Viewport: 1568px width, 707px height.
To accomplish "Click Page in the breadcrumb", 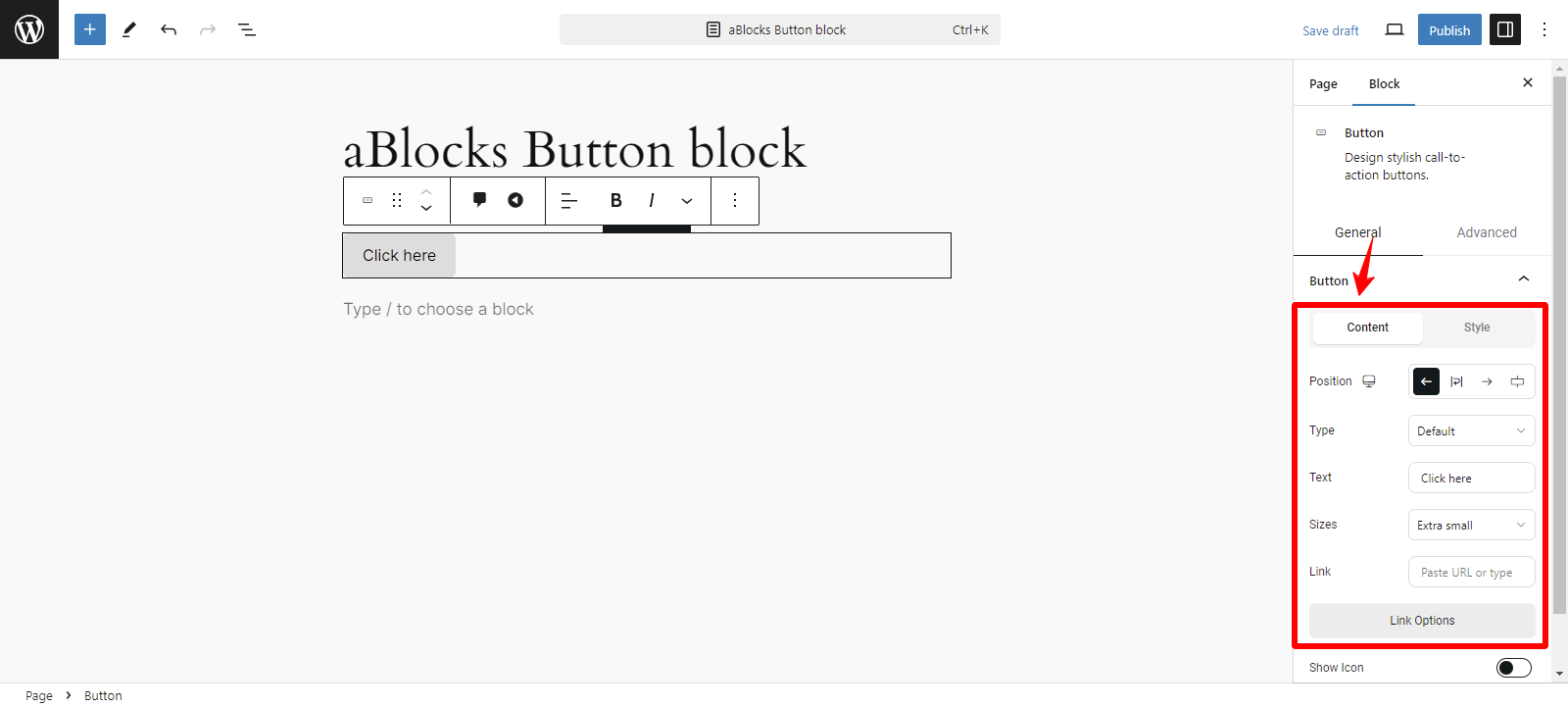I will [39, 695].
